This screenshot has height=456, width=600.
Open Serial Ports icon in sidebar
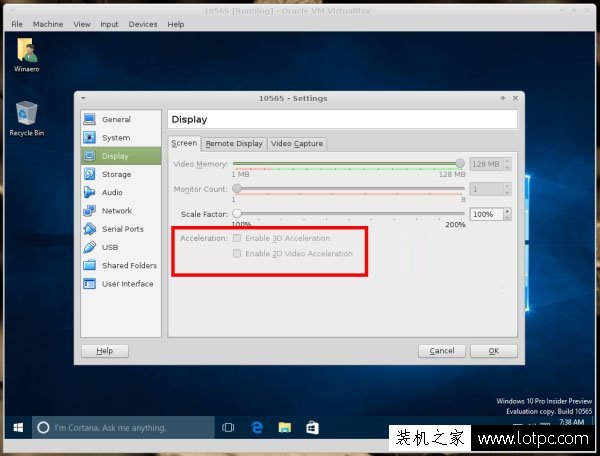[90, 229]
